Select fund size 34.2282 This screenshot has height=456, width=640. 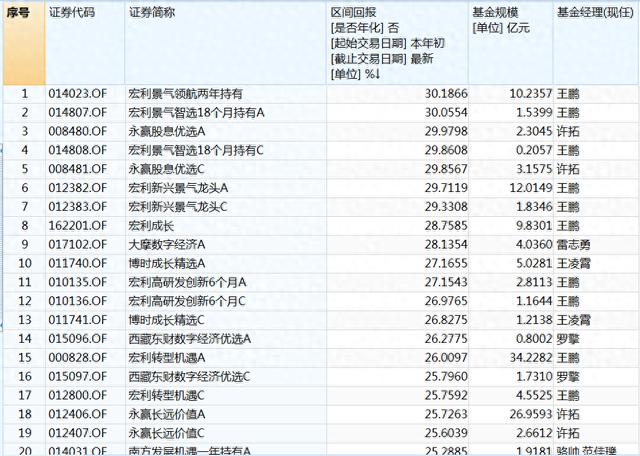531,358
